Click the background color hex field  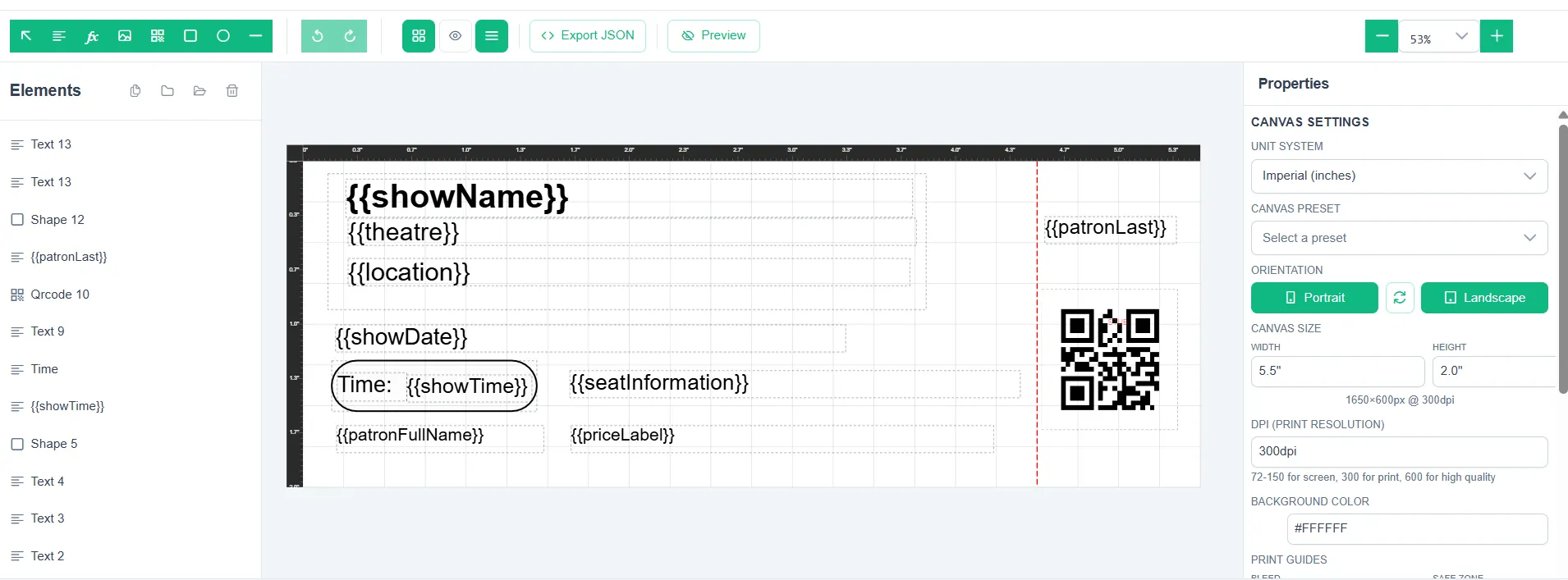(1418, 529)
